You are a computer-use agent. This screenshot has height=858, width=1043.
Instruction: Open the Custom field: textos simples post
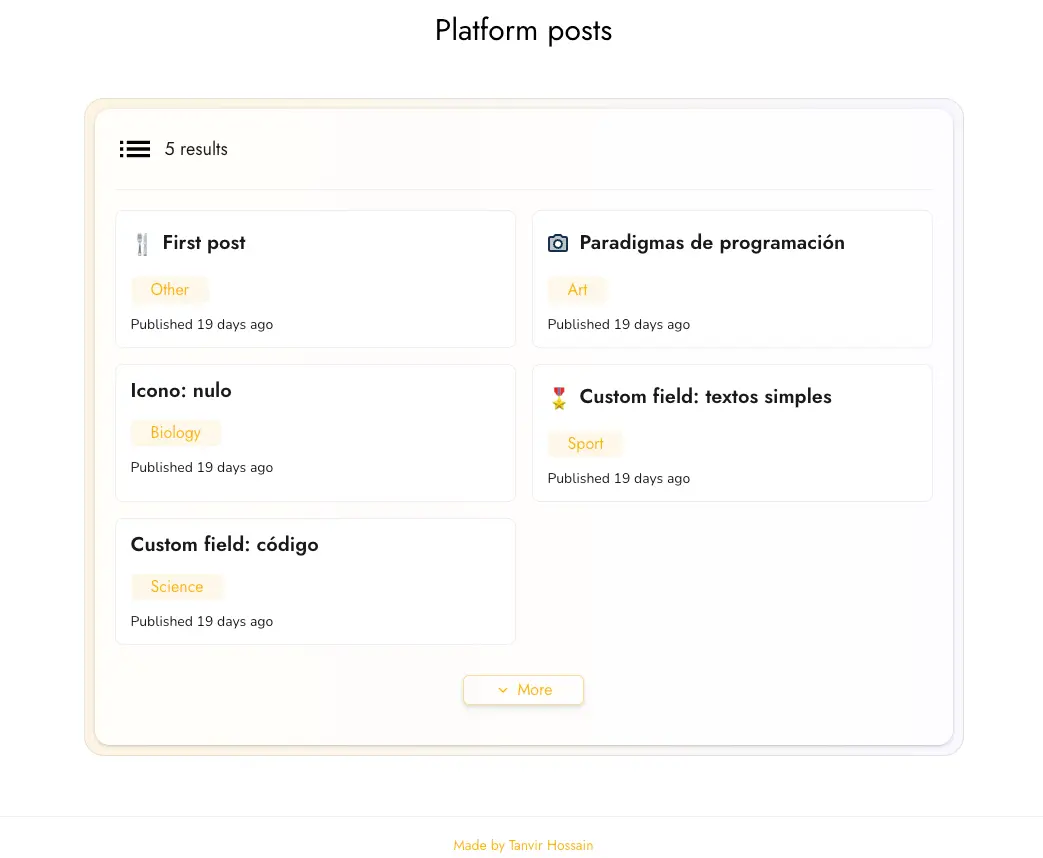pos(705,397)
